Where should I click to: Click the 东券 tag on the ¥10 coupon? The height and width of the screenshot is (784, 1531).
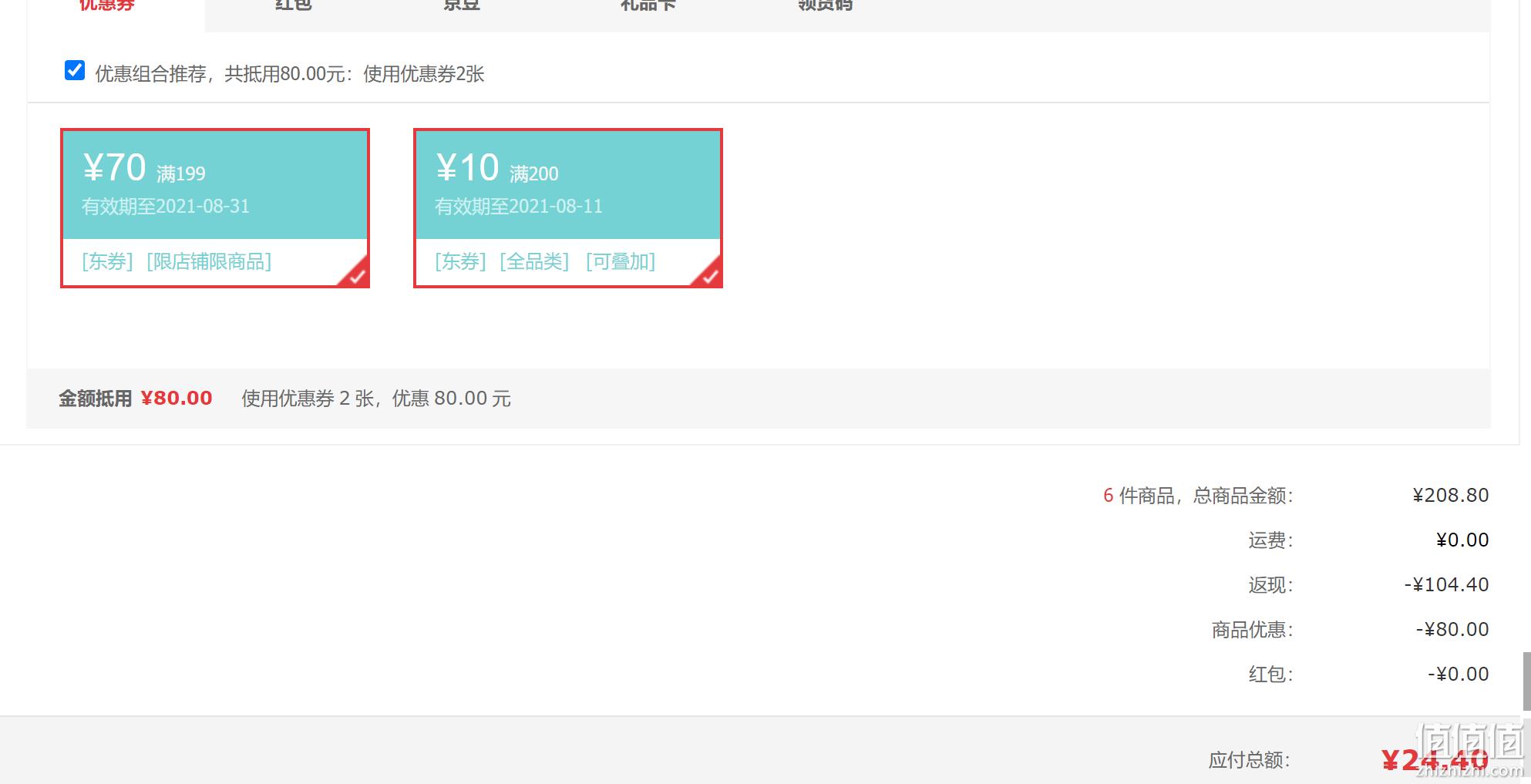tap(460, 262)
